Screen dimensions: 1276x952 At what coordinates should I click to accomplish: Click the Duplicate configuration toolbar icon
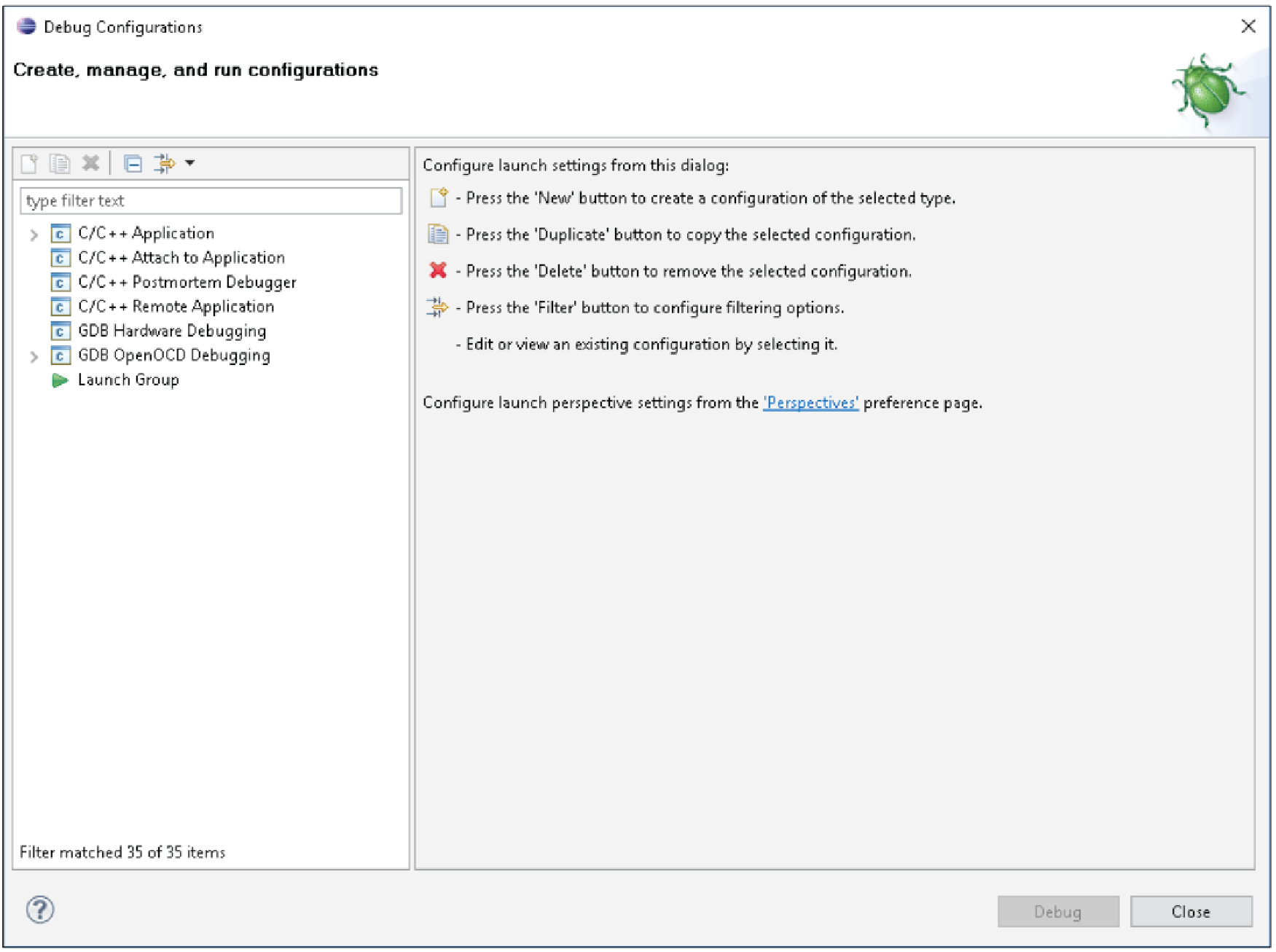pos(60,163)
